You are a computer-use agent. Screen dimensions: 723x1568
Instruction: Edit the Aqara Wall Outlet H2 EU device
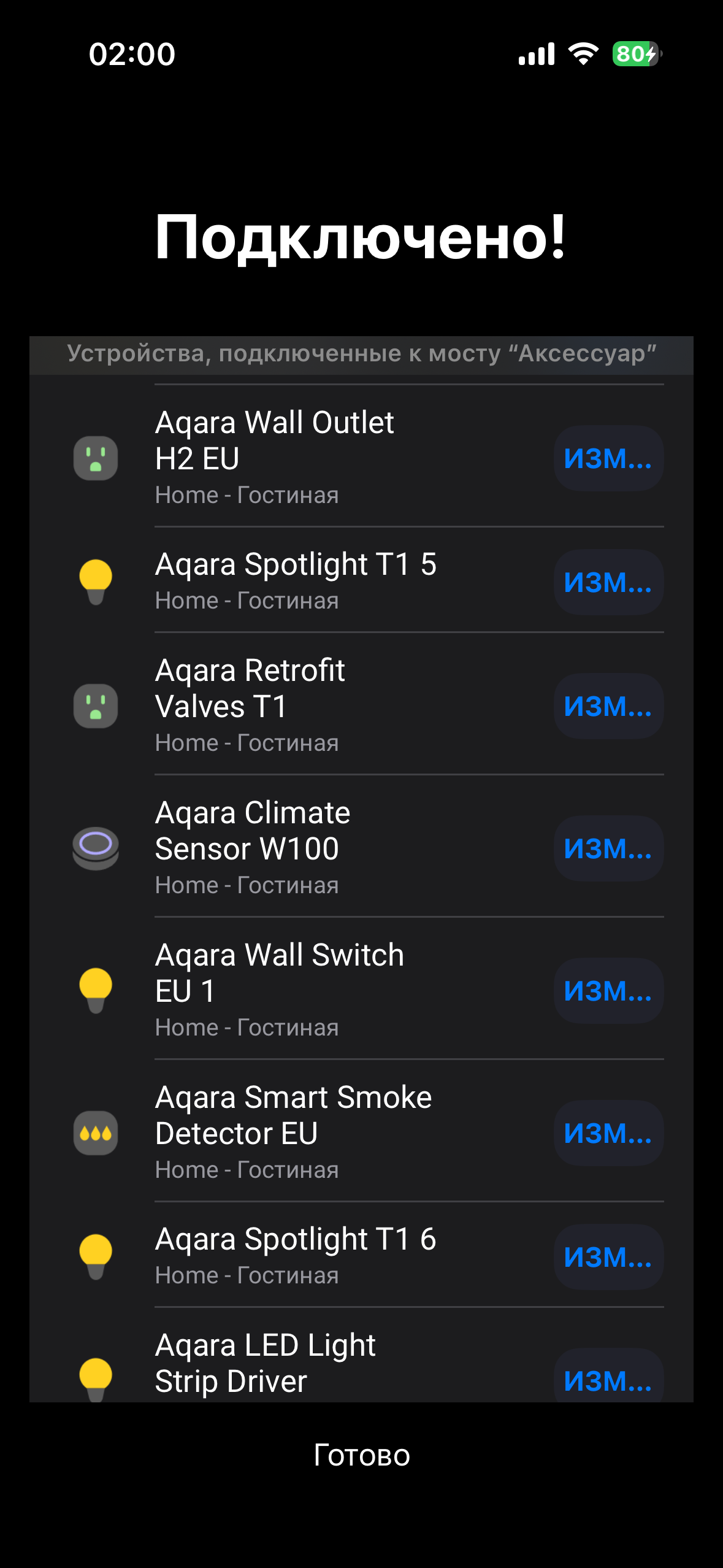608,458
